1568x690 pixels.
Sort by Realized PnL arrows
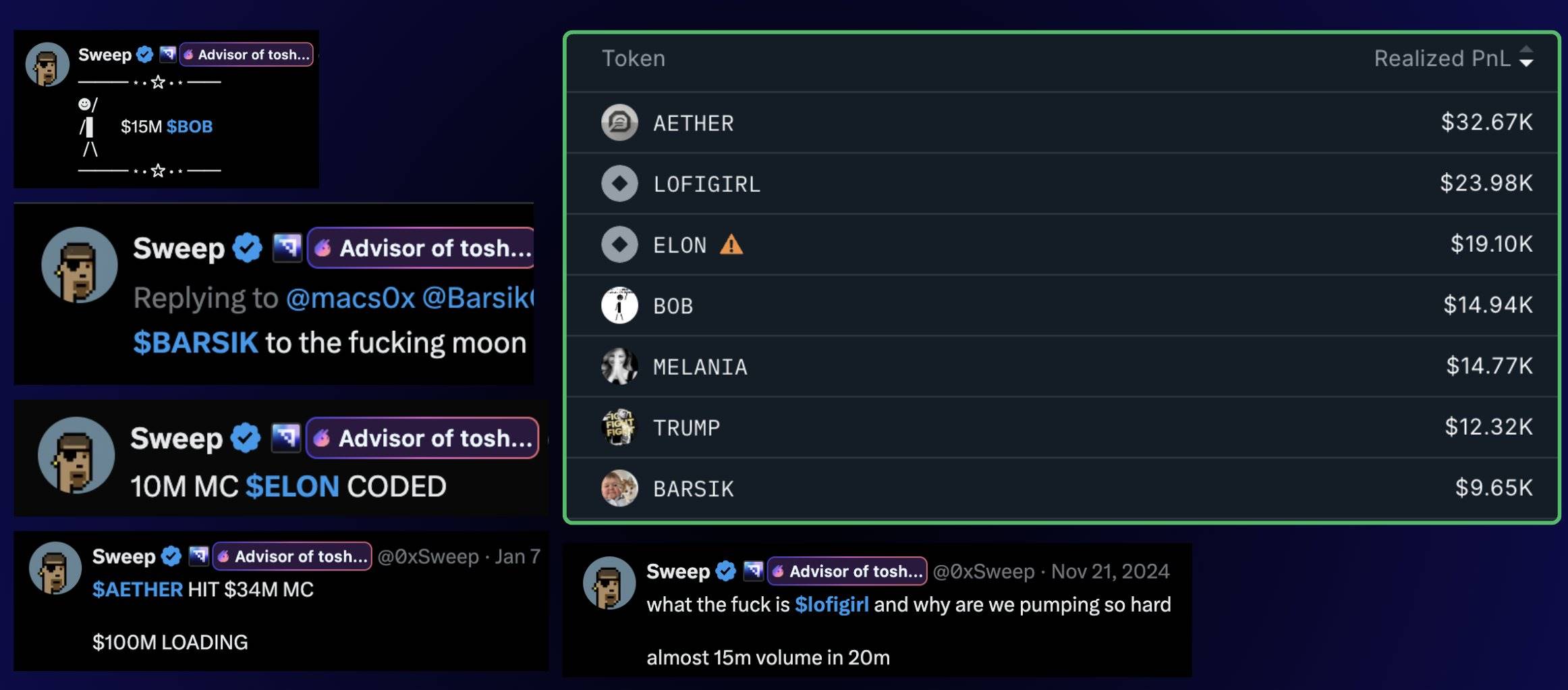(x=1525, y=57)
